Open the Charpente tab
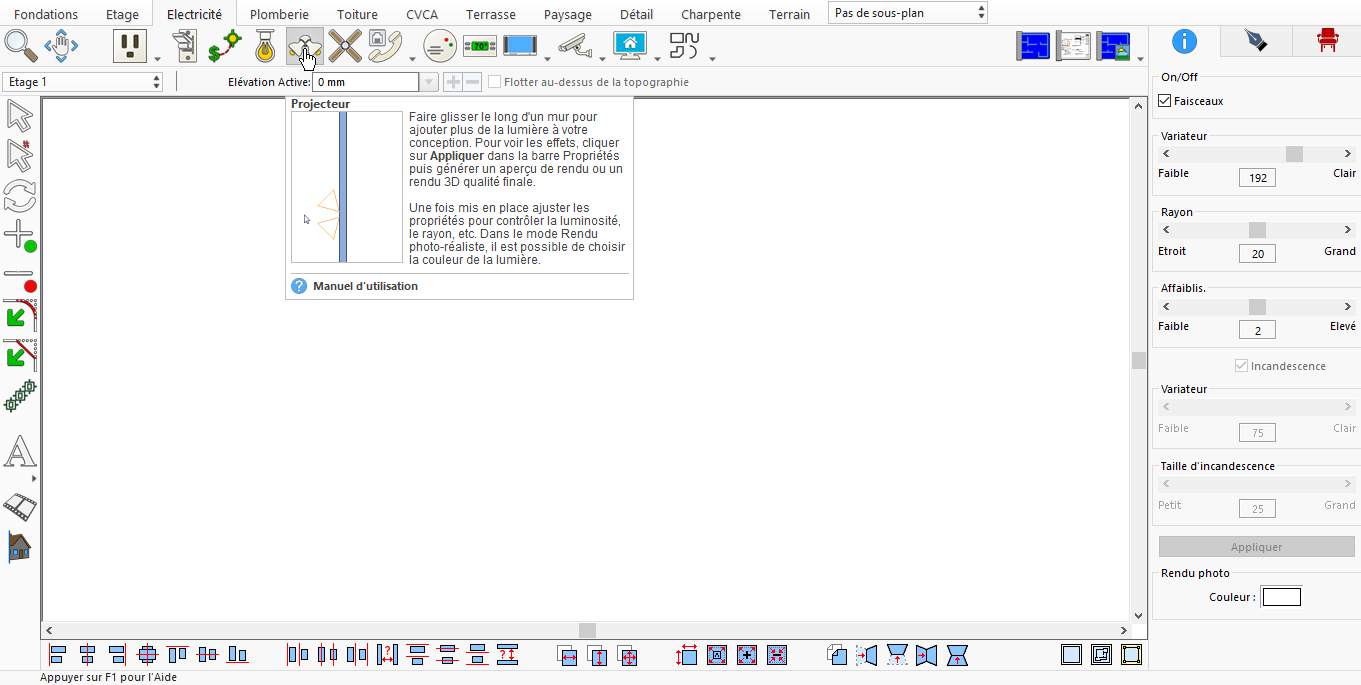The width and height of the screenshot is (1361, 685). [711, 14]
